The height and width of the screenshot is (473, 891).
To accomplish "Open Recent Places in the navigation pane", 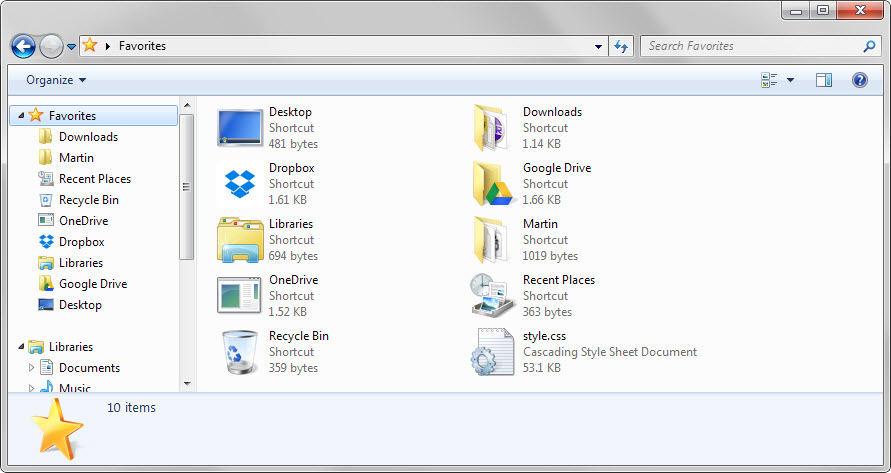I will click(x=95, y=179).
